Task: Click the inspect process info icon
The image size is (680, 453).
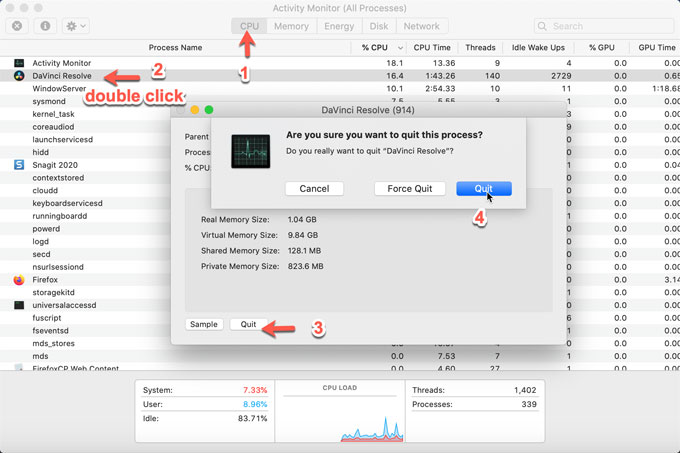Action: [46, 26]
